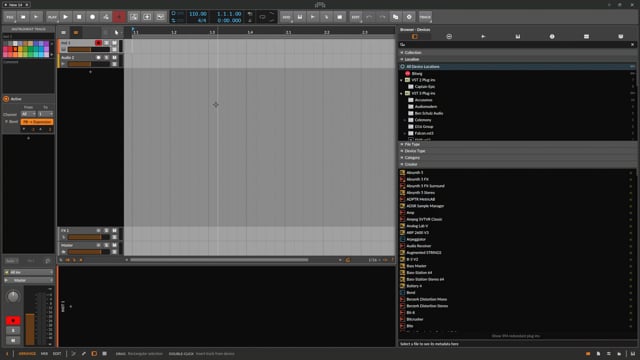Screen dimensions: 640x360
Task: Click the PB + Expression button
Action: [37, 122]
